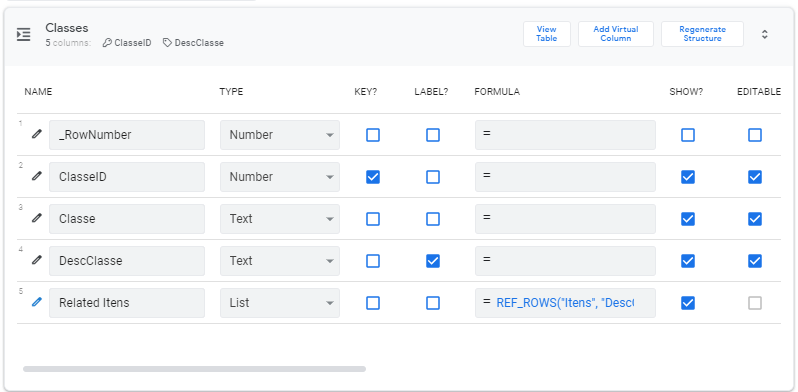
Task: Open type dropdown for ClasseID
Action: click(280, 177)
